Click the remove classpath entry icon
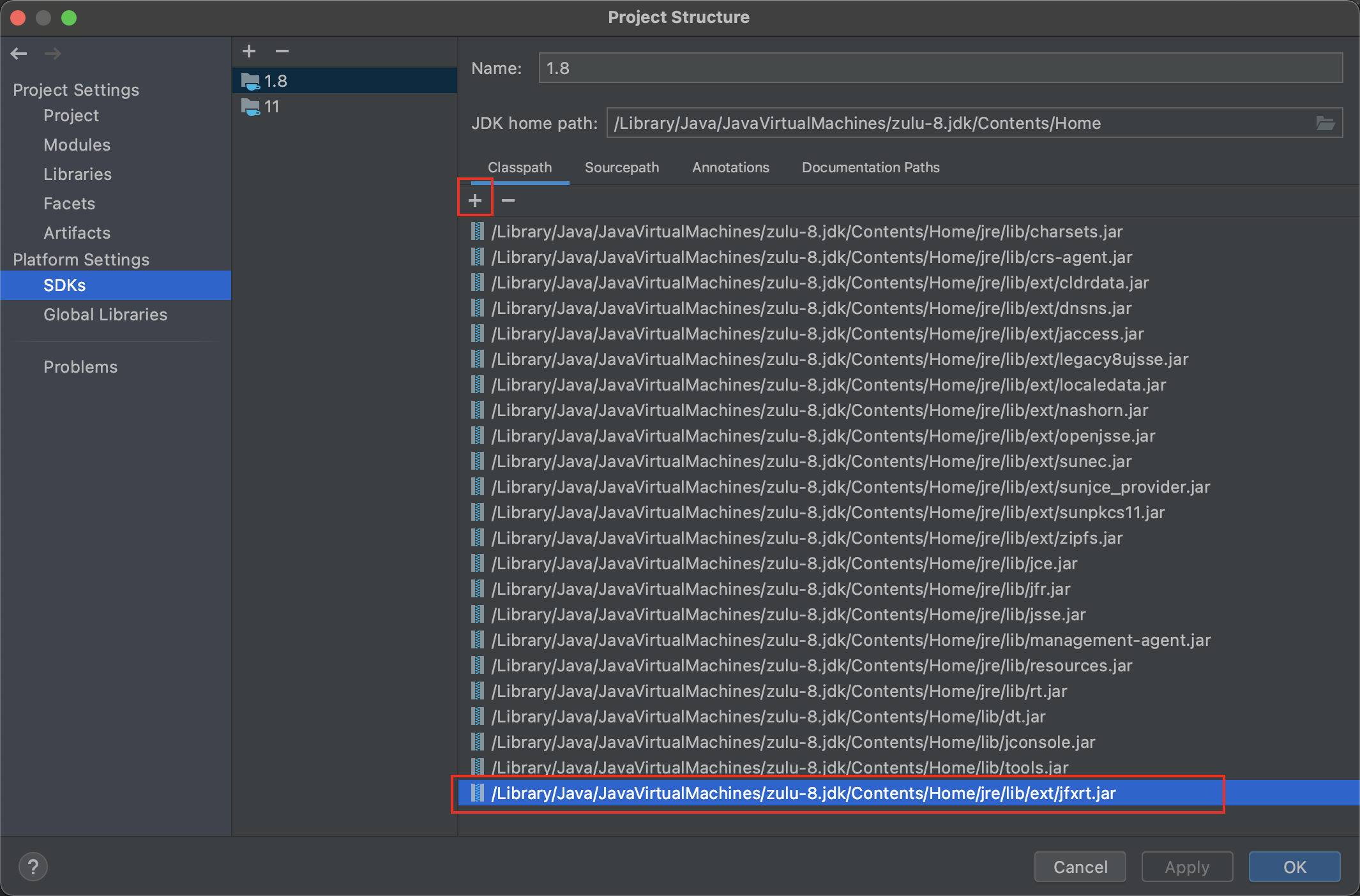The image size is (1360, 896). 508,200
